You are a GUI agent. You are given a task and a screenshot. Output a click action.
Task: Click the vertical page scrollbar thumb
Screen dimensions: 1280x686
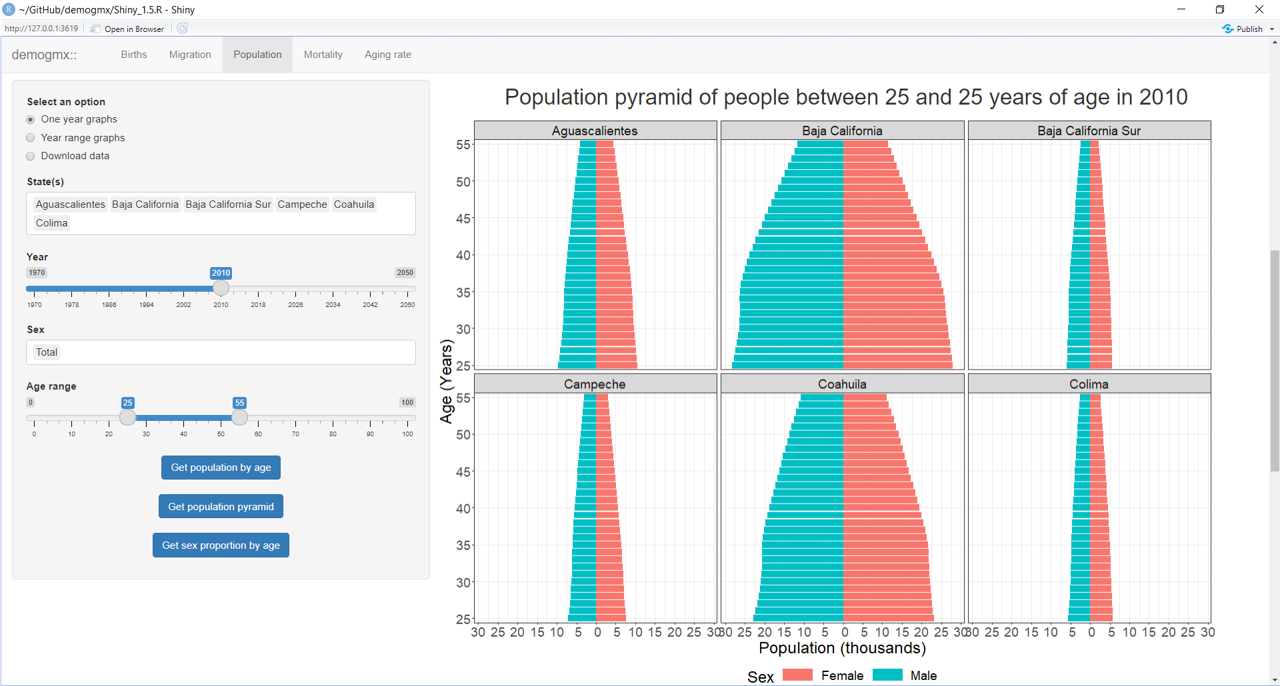pos(1273,360)
